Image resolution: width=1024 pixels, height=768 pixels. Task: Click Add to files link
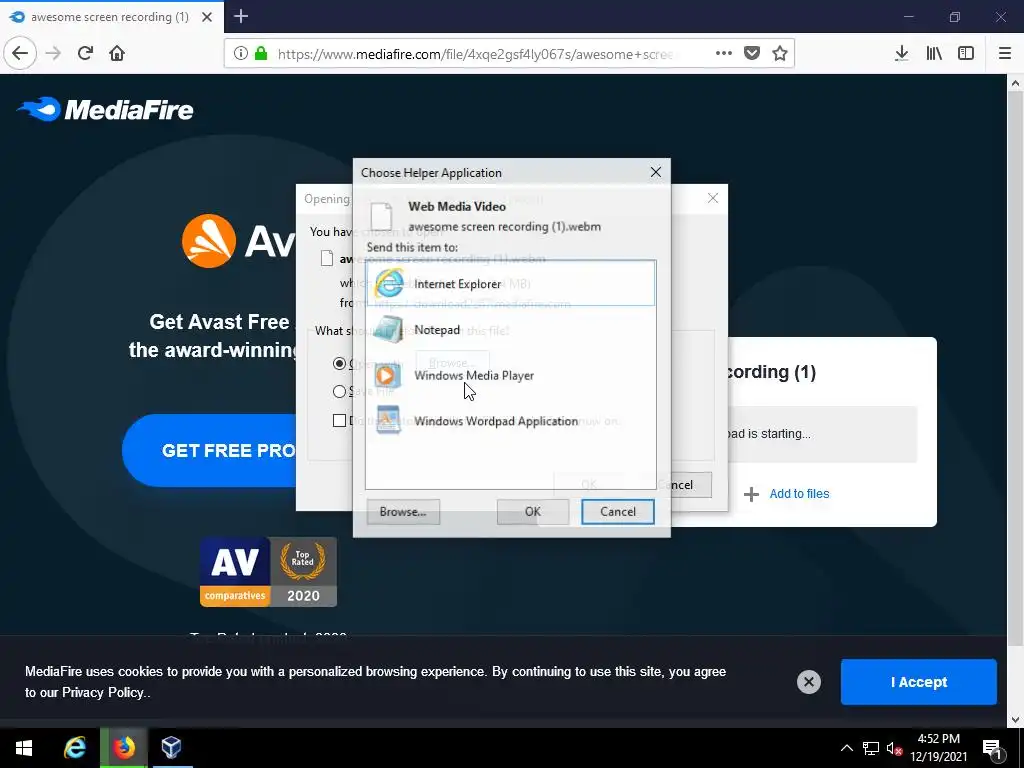coord(799,494)
